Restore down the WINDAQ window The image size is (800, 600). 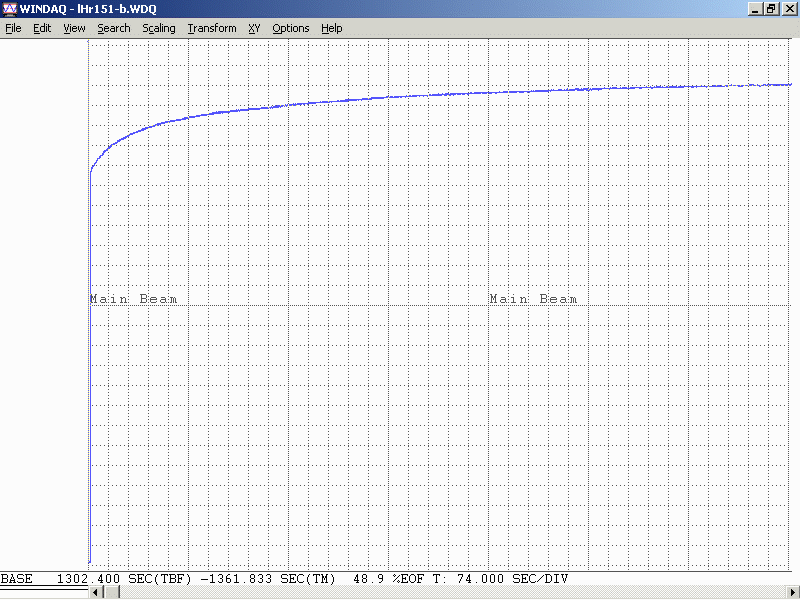coord(771,8)
